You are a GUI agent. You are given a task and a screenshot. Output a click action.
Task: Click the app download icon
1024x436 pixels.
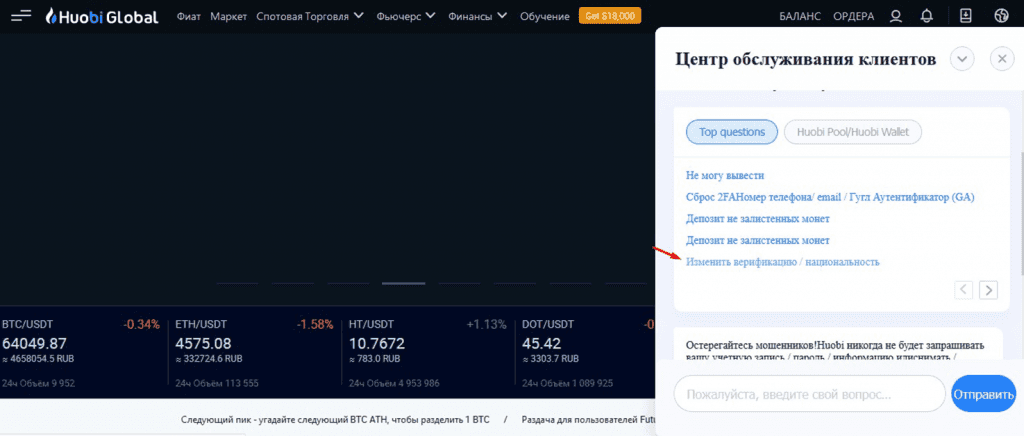click(x=966, y=16)
